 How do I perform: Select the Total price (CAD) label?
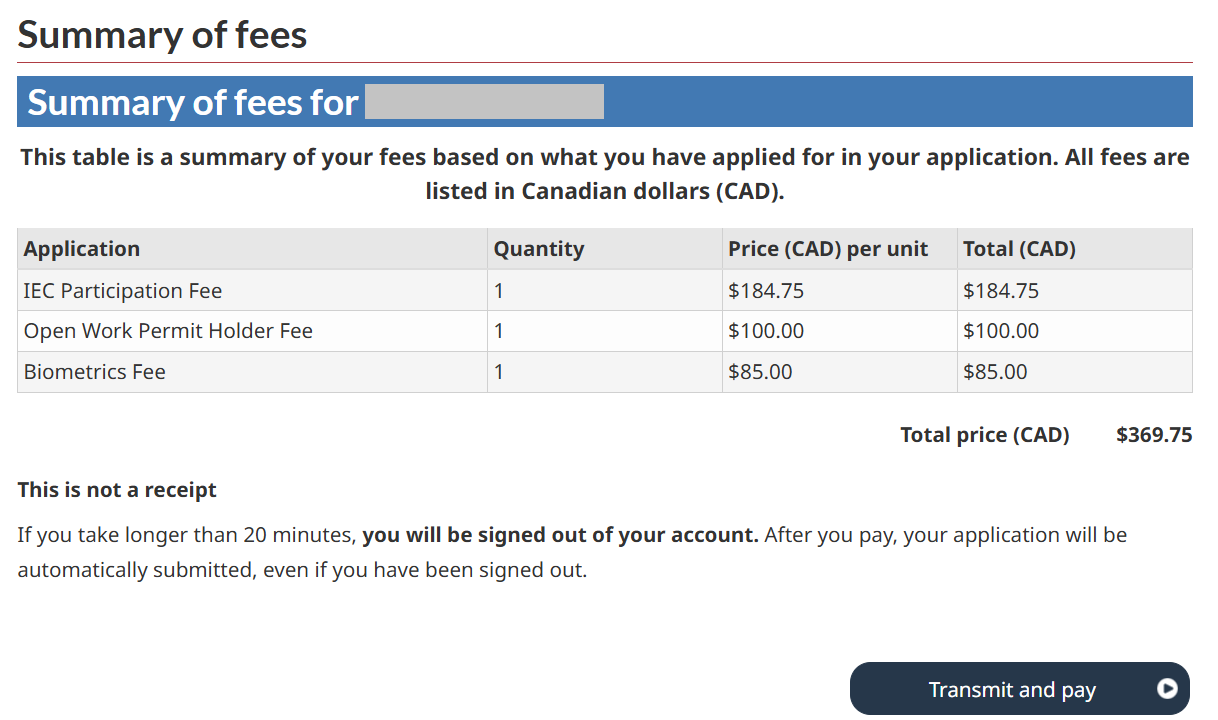984,435
